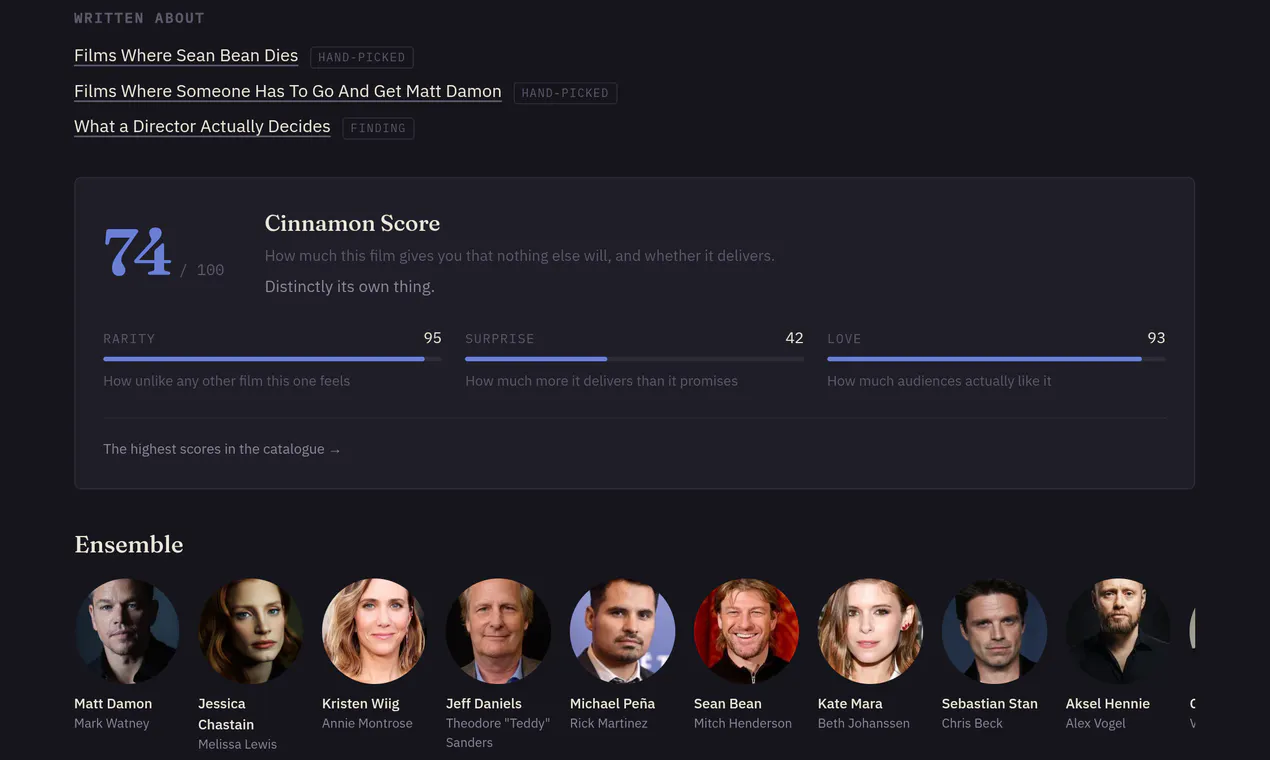Click the 74 Cinnamon Score number

click(x=138, y=252)
